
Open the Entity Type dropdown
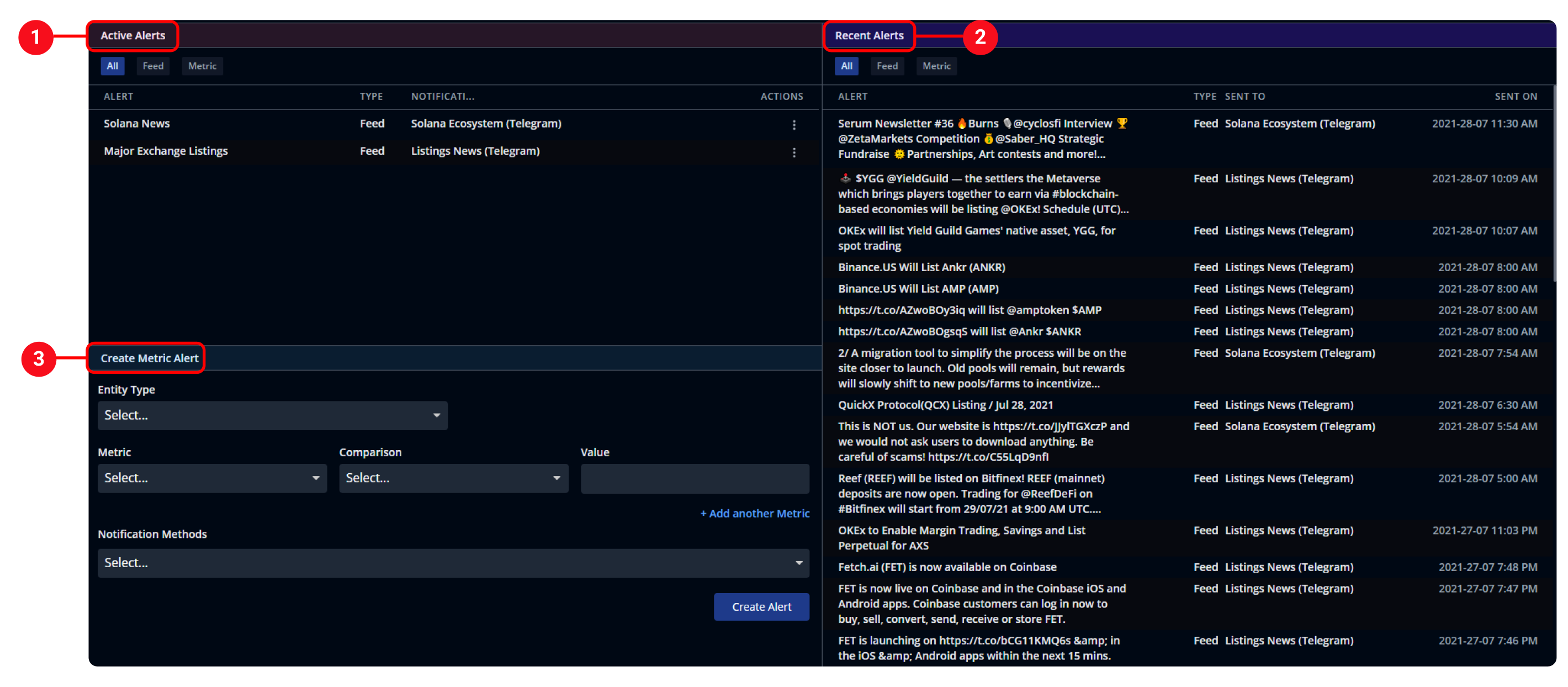click(272, 415)
